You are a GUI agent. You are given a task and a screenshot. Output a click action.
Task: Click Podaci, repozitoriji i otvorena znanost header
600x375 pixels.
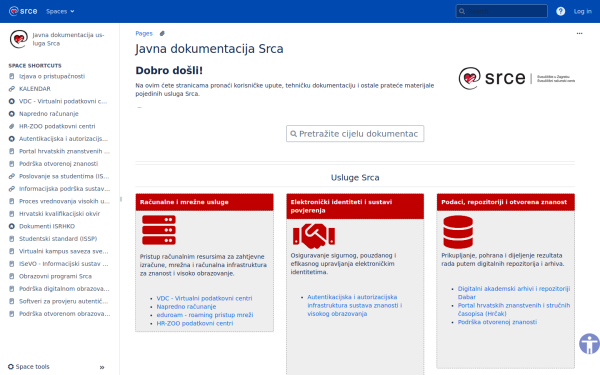click(x=504, y=202)
